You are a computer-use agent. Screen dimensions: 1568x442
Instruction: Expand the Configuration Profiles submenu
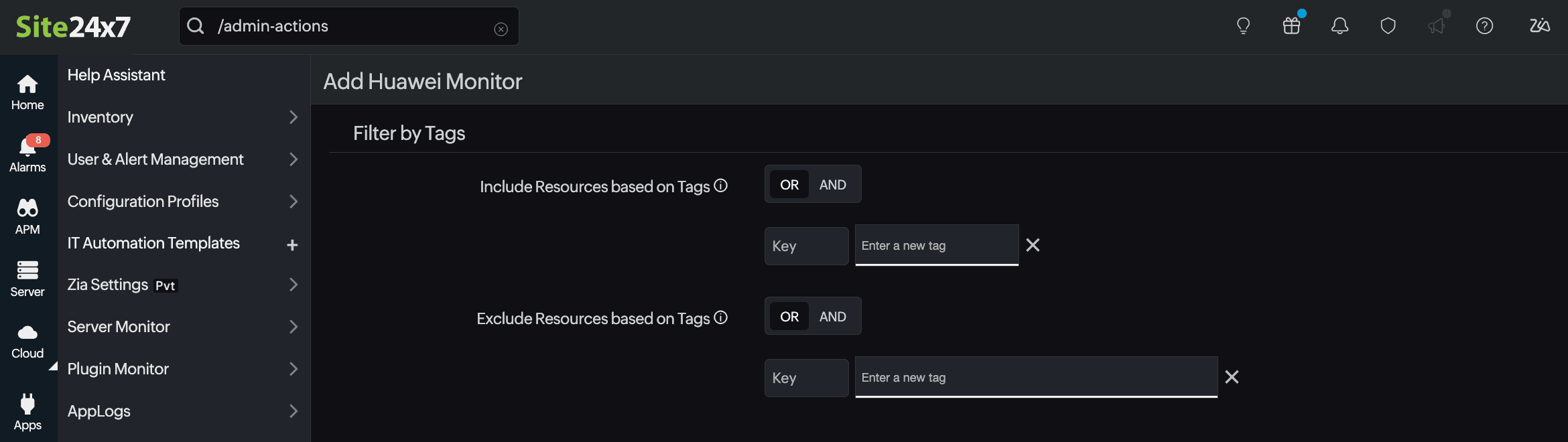coord(293,202)
